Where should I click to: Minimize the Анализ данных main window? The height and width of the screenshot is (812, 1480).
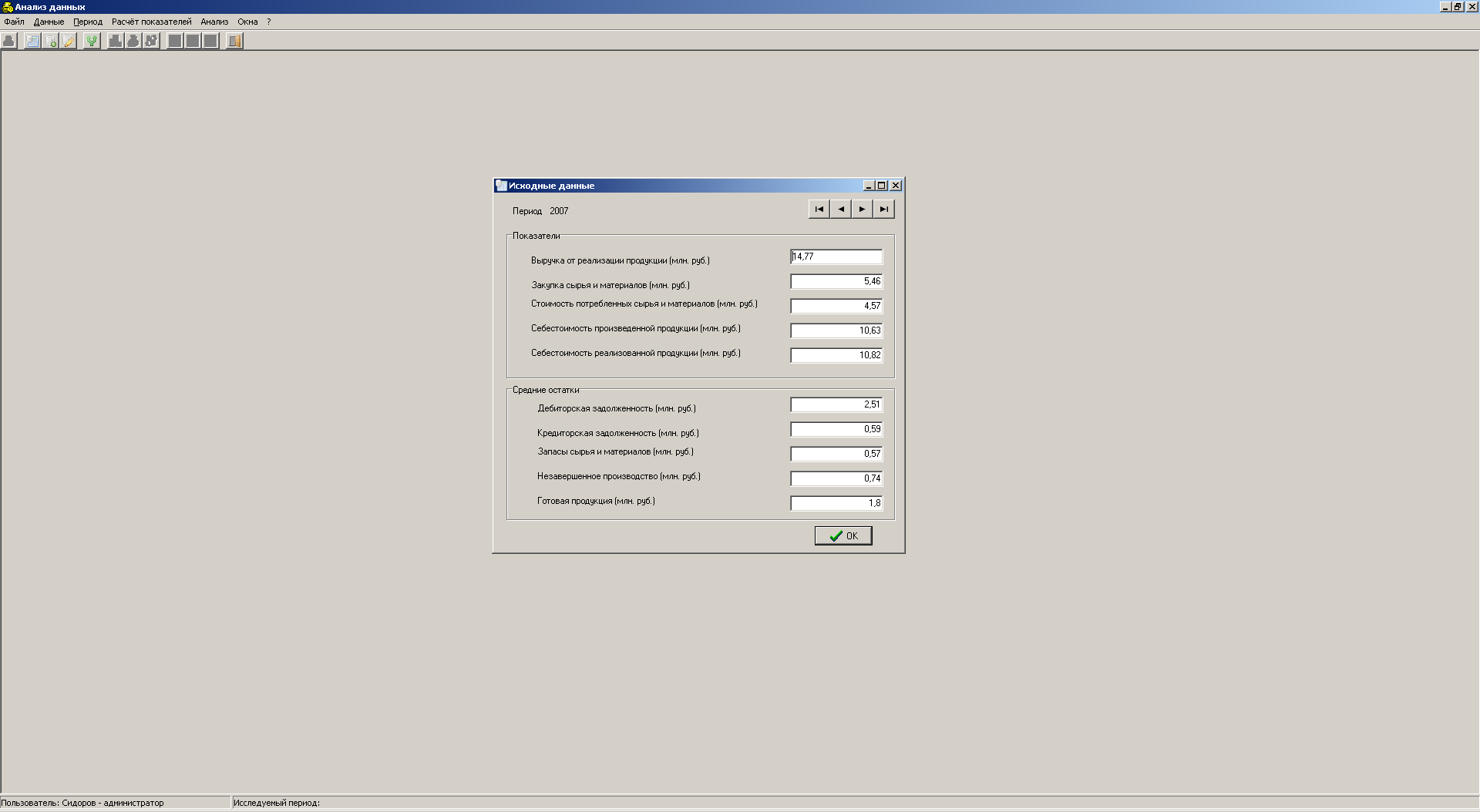[1445, 7]
